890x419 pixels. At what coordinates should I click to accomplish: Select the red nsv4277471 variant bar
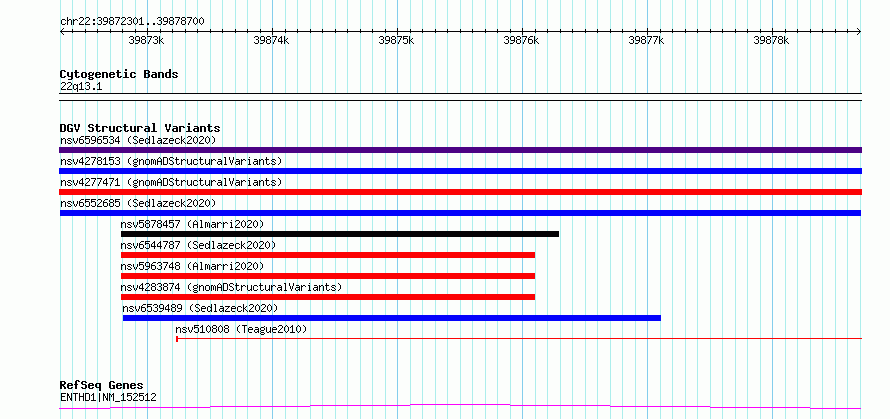460,192
